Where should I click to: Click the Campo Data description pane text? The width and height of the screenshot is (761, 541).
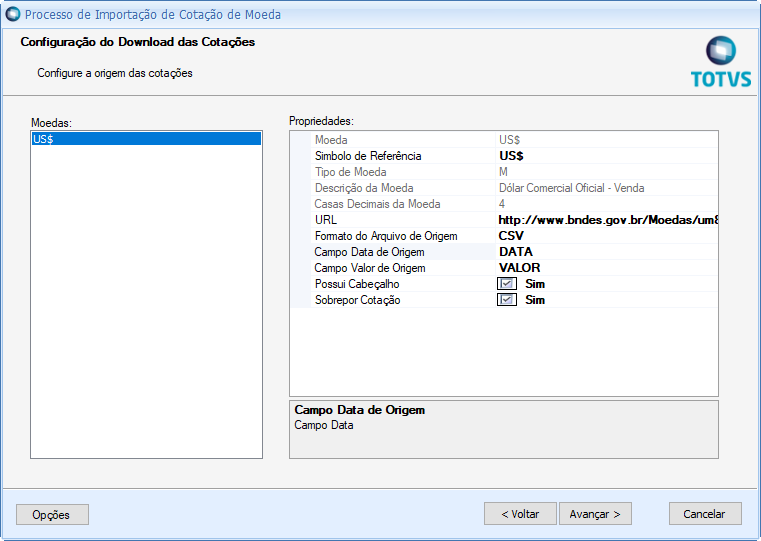coord(324,426)
